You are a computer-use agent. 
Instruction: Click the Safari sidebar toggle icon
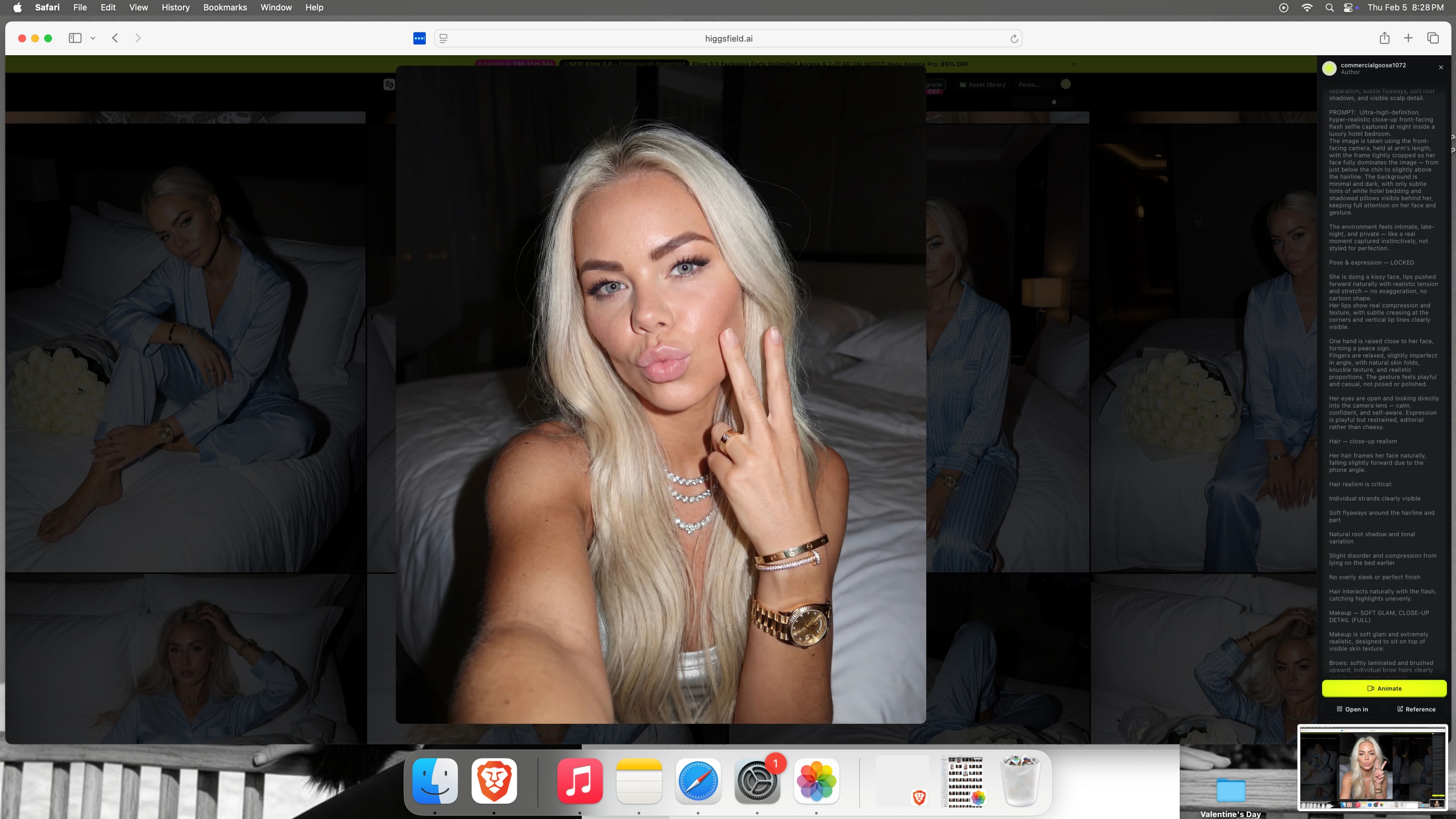point(75,38)
